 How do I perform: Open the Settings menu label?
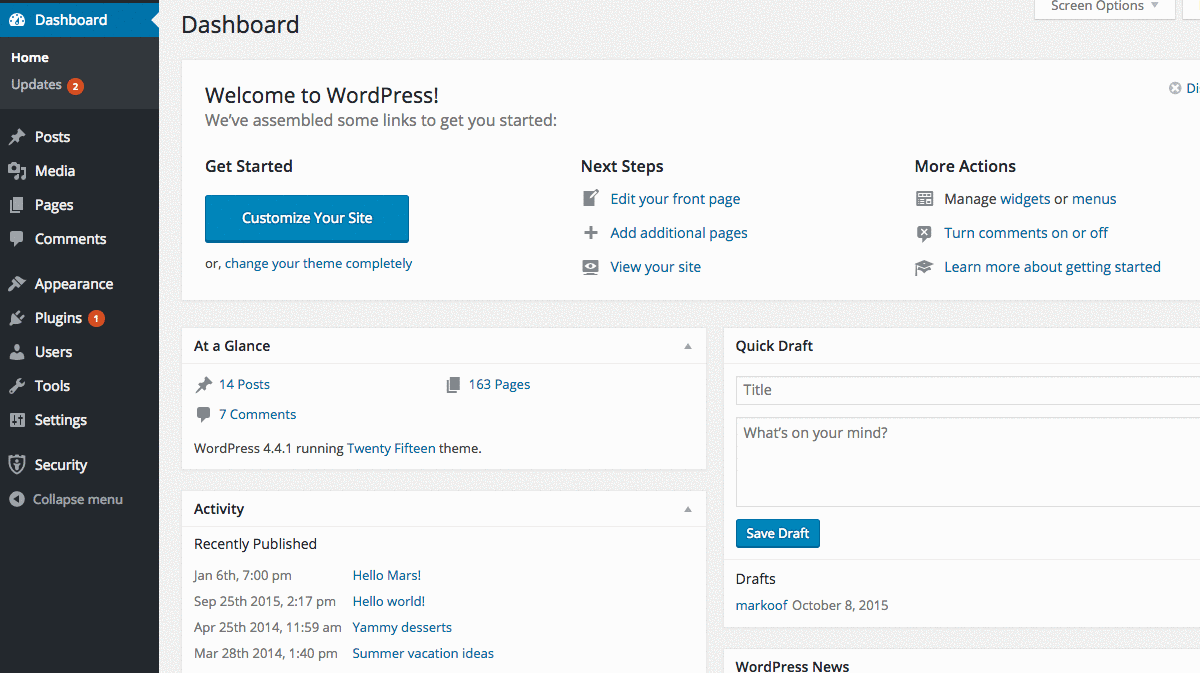[61, 420]
